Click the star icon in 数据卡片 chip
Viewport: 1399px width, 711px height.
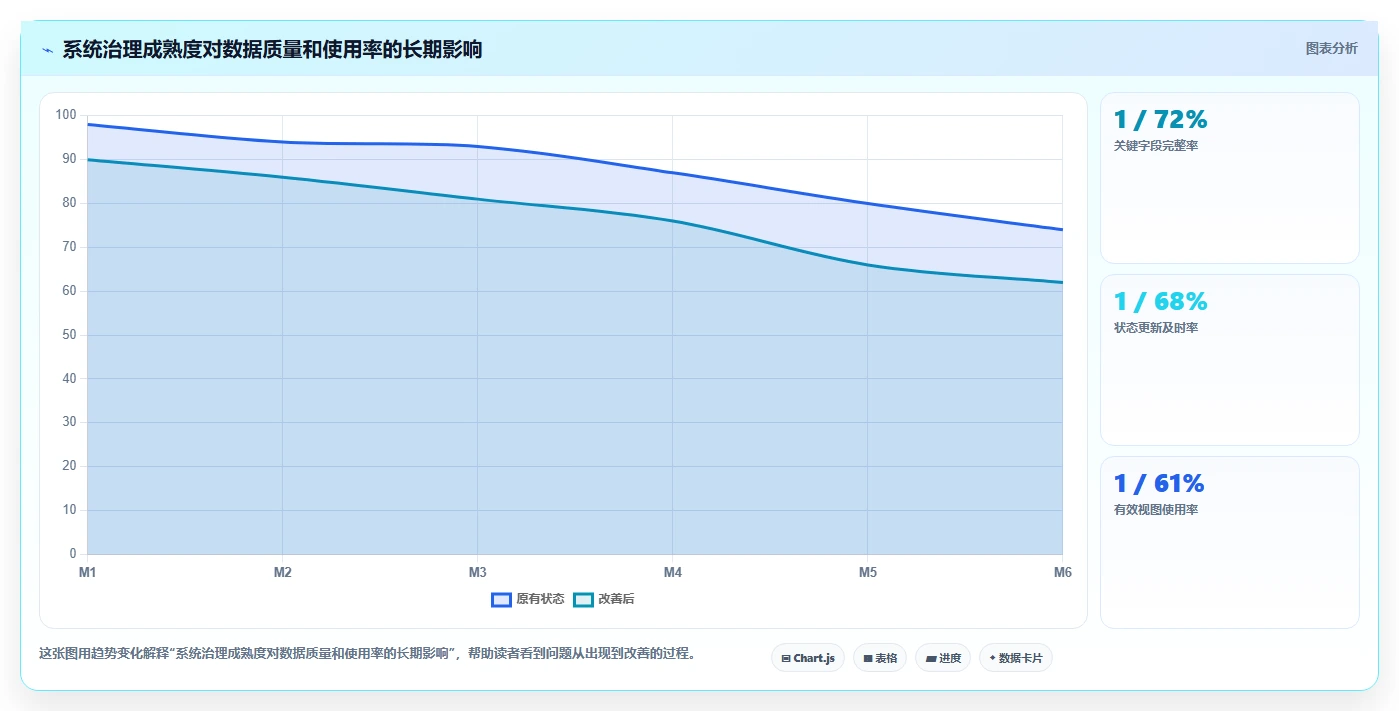[992, 658]
